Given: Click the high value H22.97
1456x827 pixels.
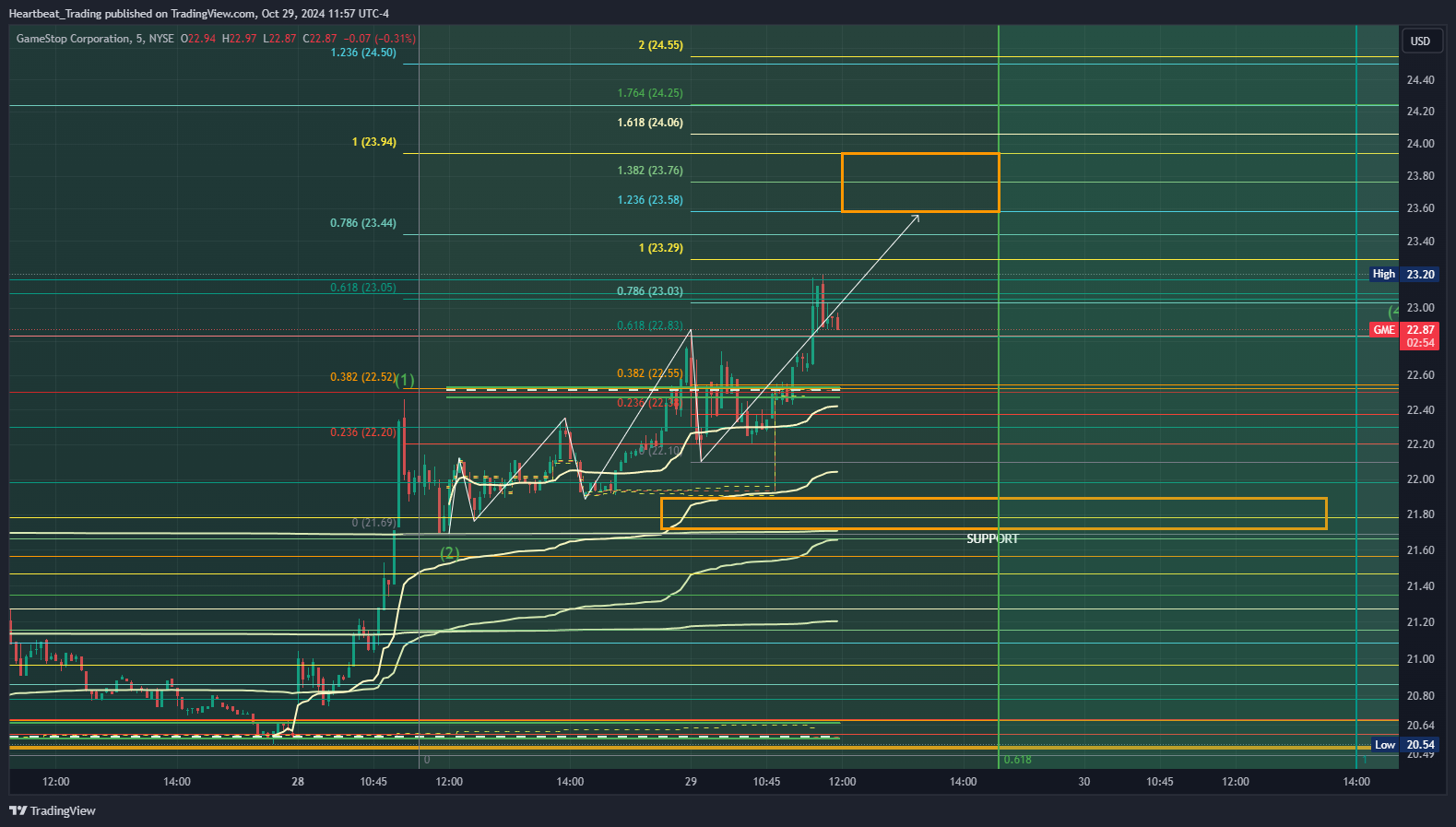Looking at the screenshot, I should pos(239,39).
